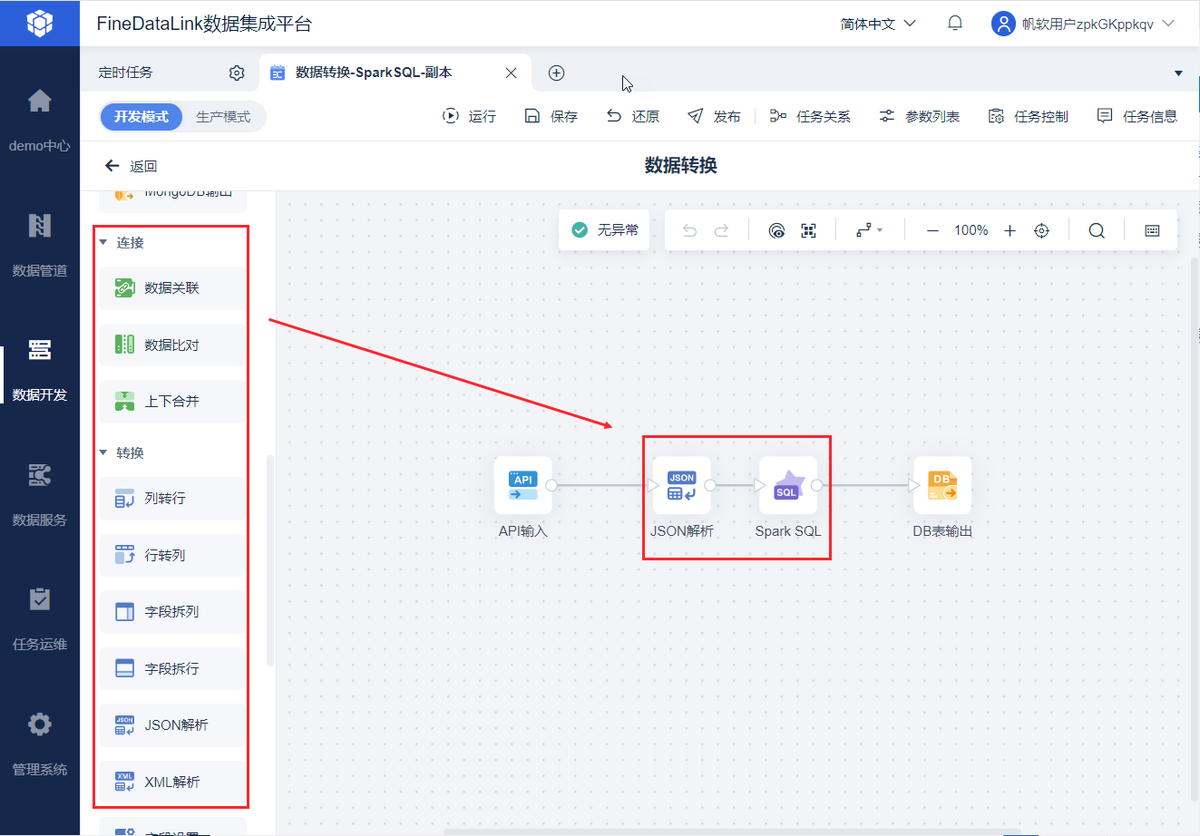Open 数据开发 in the sidebar
The image size is (1200, 836).
click(40, 370)
